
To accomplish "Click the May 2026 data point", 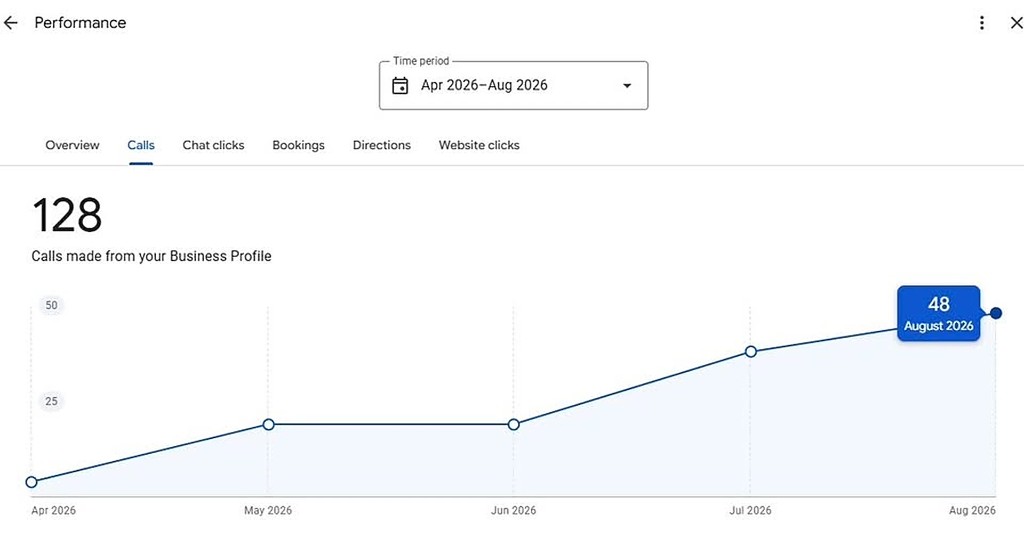I will coord(268,425).
